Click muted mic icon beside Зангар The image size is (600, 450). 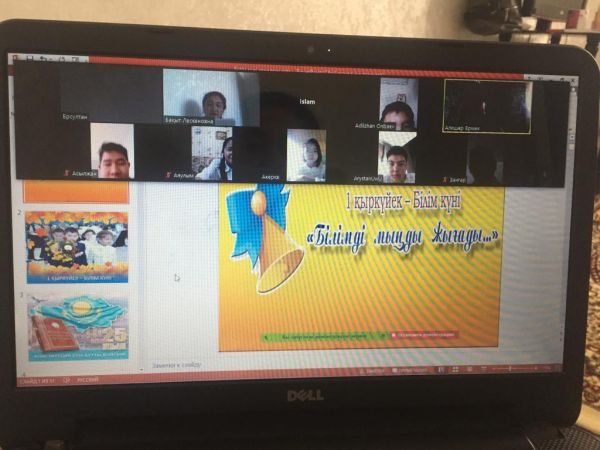[448, 175]
